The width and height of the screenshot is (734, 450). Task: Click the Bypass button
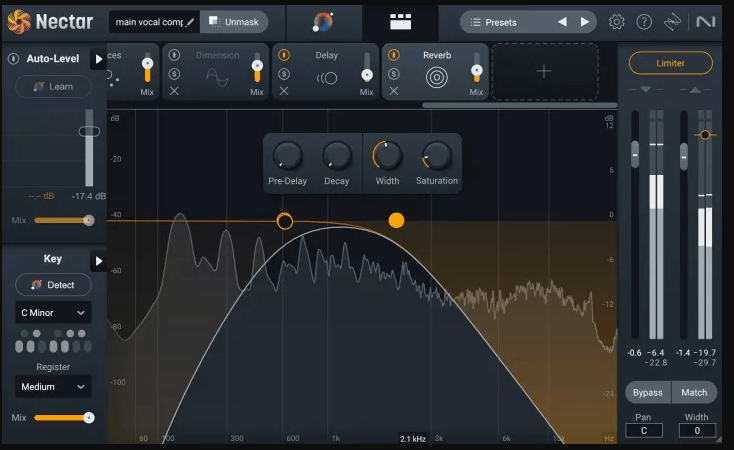[x=648, y=392]
